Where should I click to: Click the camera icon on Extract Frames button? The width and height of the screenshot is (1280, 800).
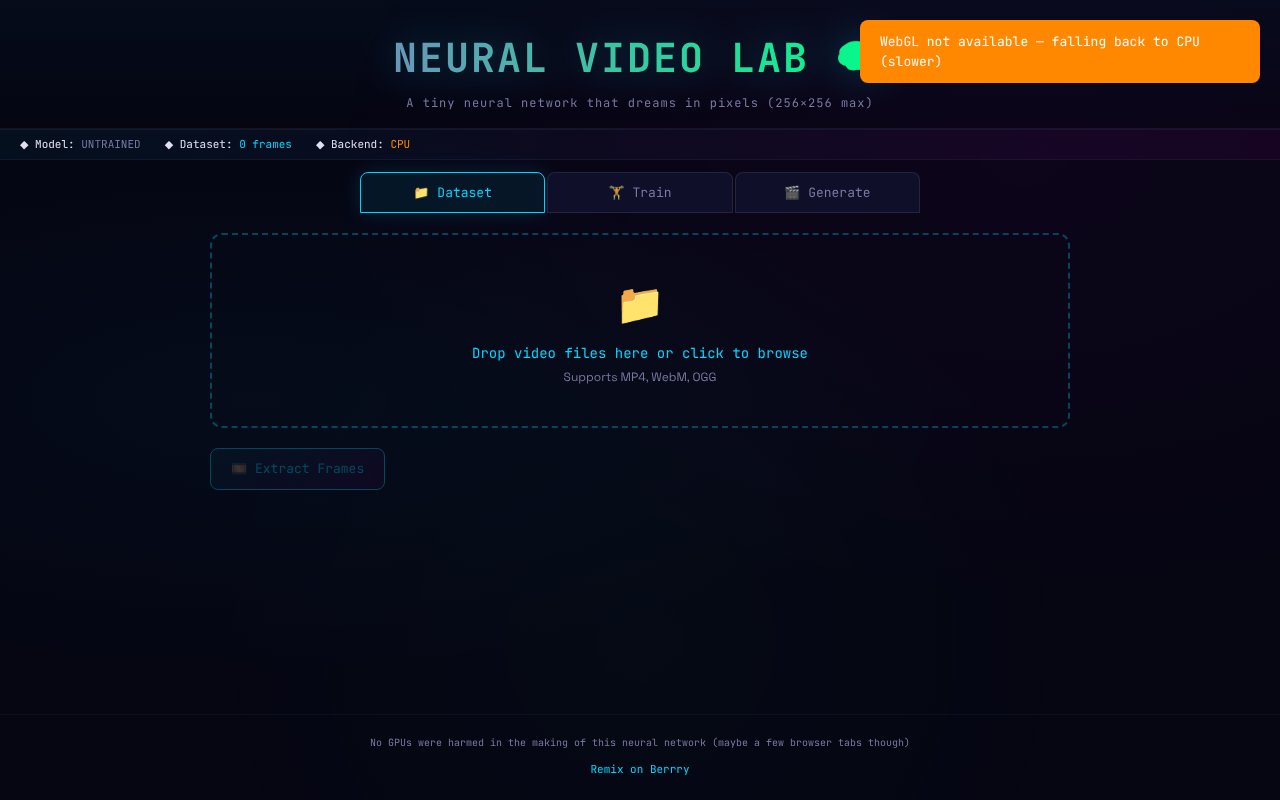pos(238,468)
